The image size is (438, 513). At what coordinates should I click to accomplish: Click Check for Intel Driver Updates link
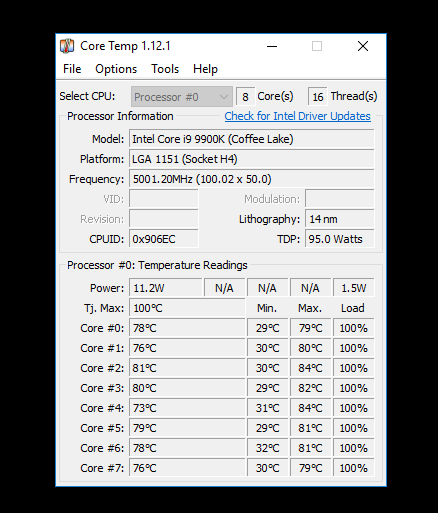pos(297,116)
